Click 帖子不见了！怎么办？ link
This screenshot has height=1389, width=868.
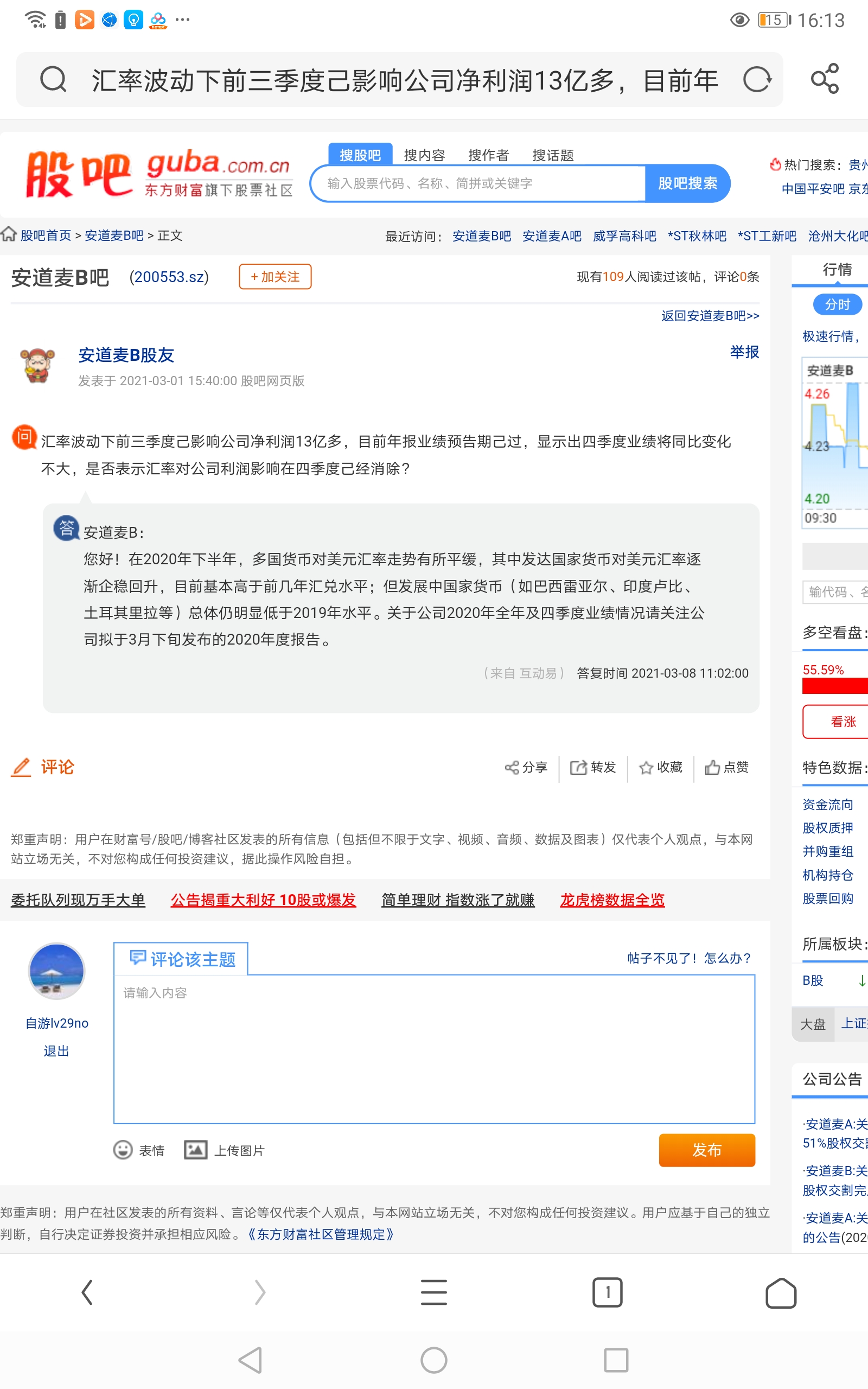(690, 958)
